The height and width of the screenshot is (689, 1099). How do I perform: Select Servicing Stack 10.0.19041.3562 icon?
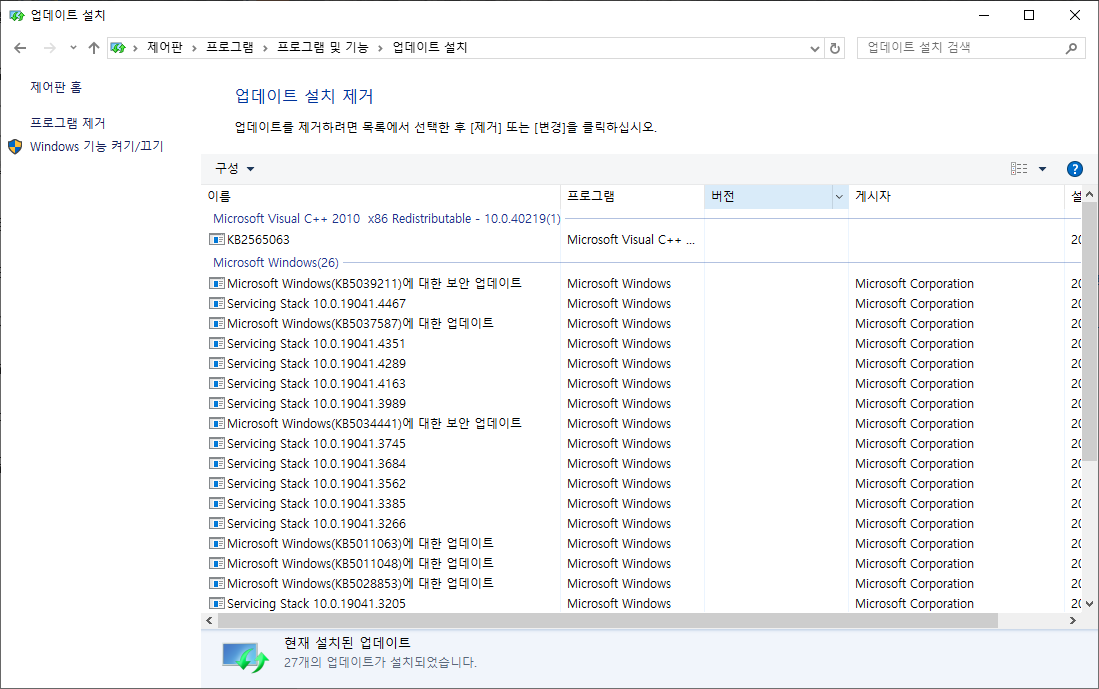point(217,484)
